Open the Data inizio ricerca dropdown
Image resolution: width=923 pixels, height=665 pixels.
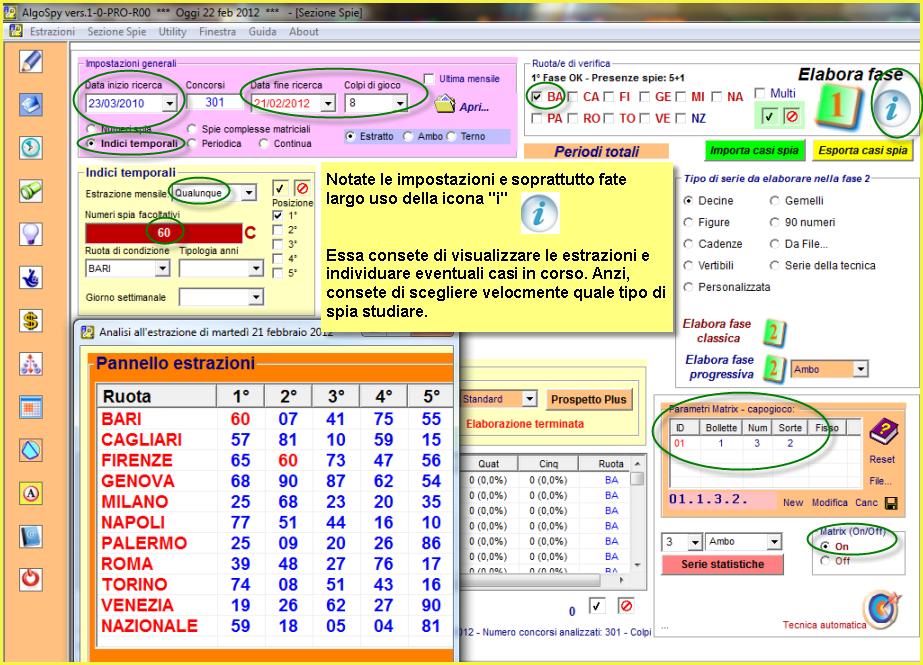point(168,103)
